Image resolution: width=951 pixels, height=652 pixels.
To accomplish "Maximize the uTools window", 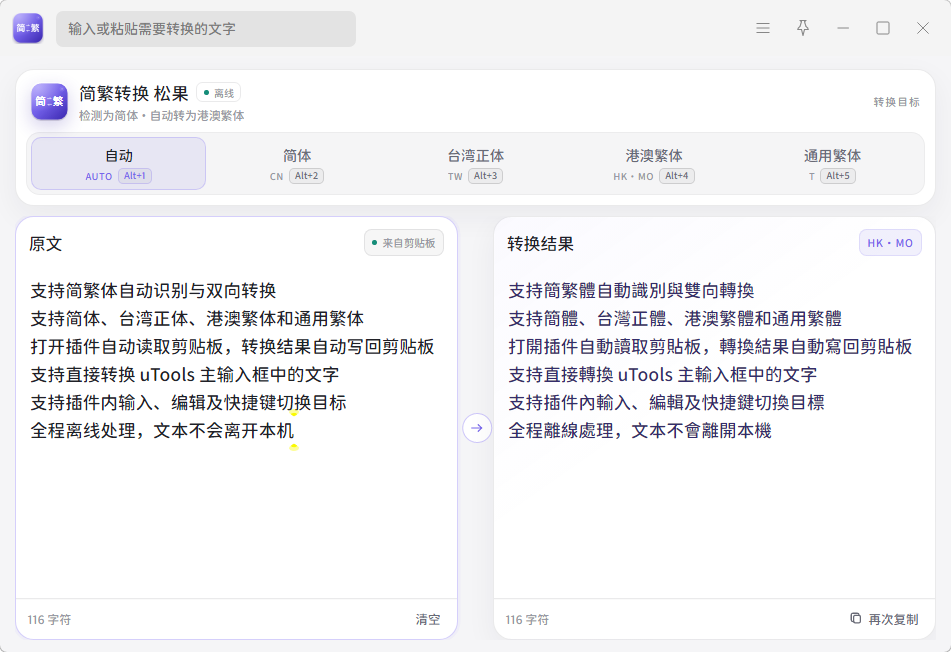I will (x=883, y=28).
